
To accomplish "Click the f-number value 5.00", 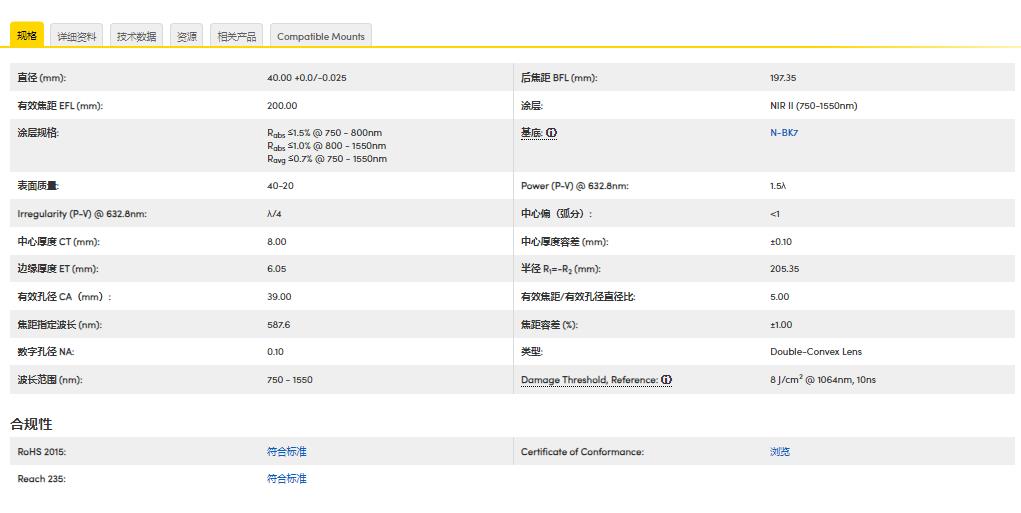I will coord(779,296).
